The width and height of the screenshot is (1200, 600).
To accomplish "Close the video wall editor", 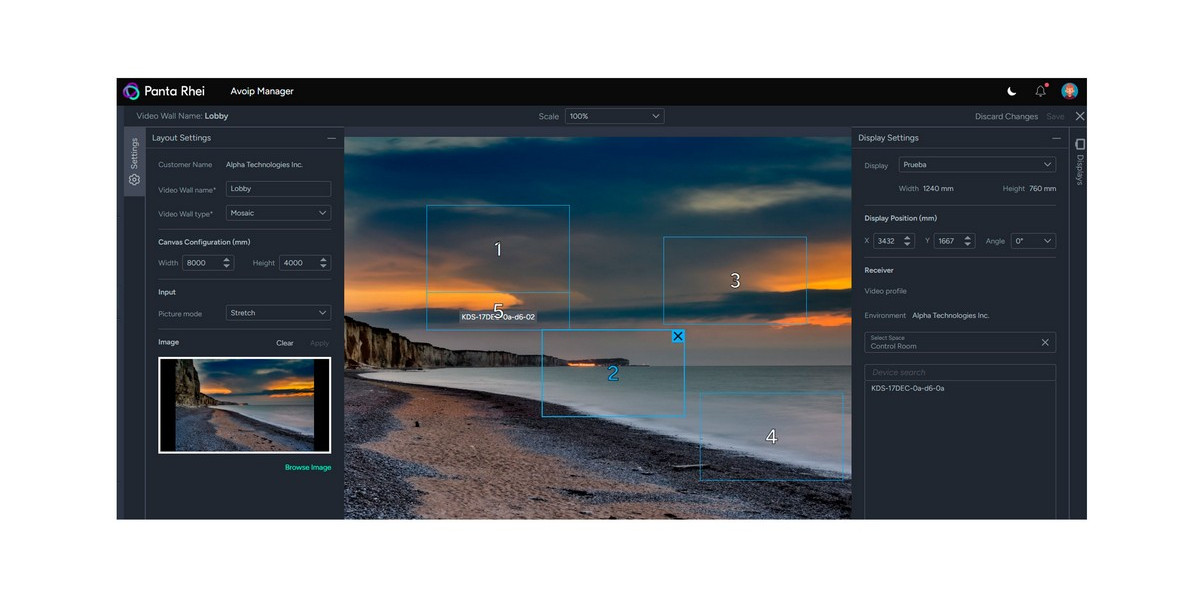I will [1079, 116].
